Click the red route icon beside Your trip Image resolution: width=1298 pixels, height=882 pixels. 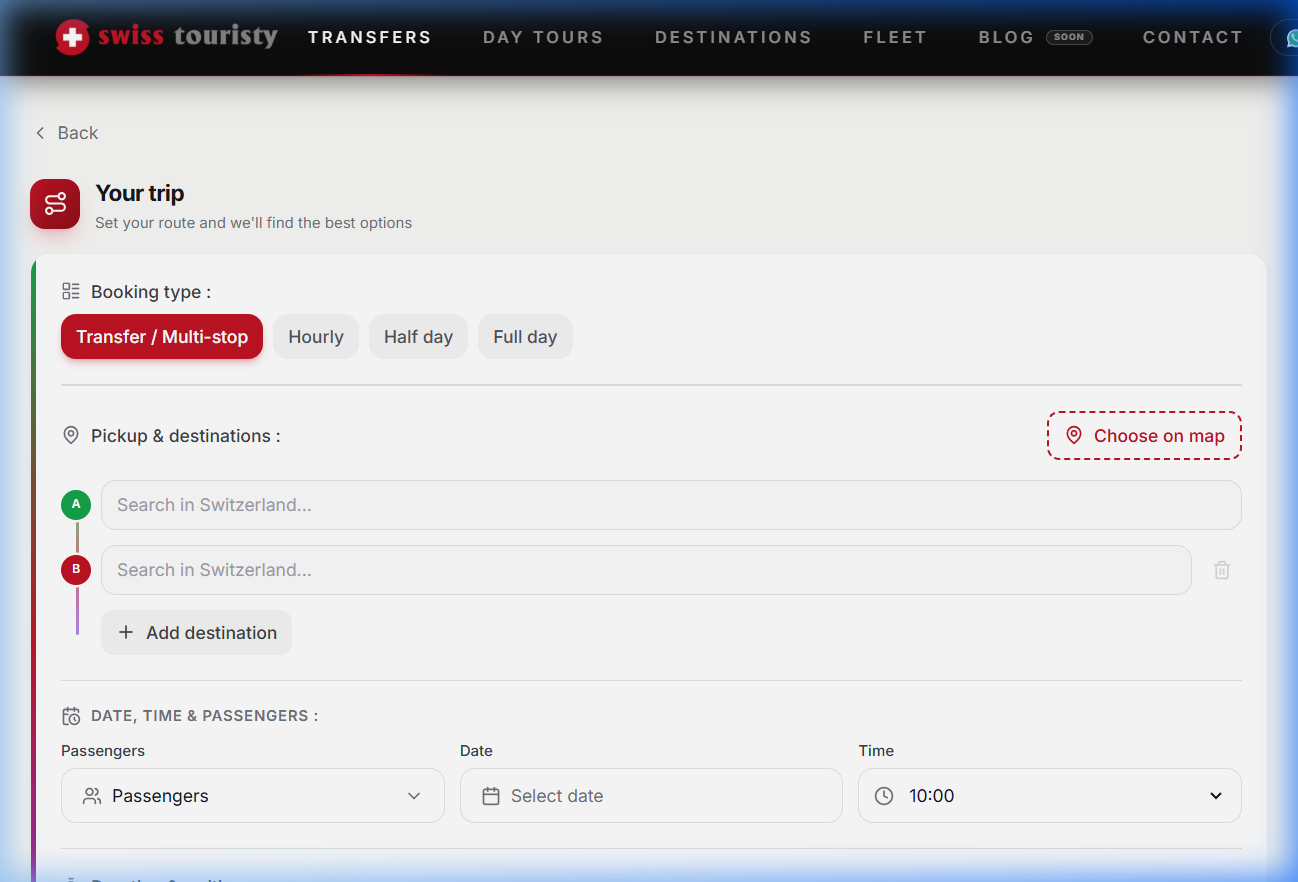tap(55, 204)
